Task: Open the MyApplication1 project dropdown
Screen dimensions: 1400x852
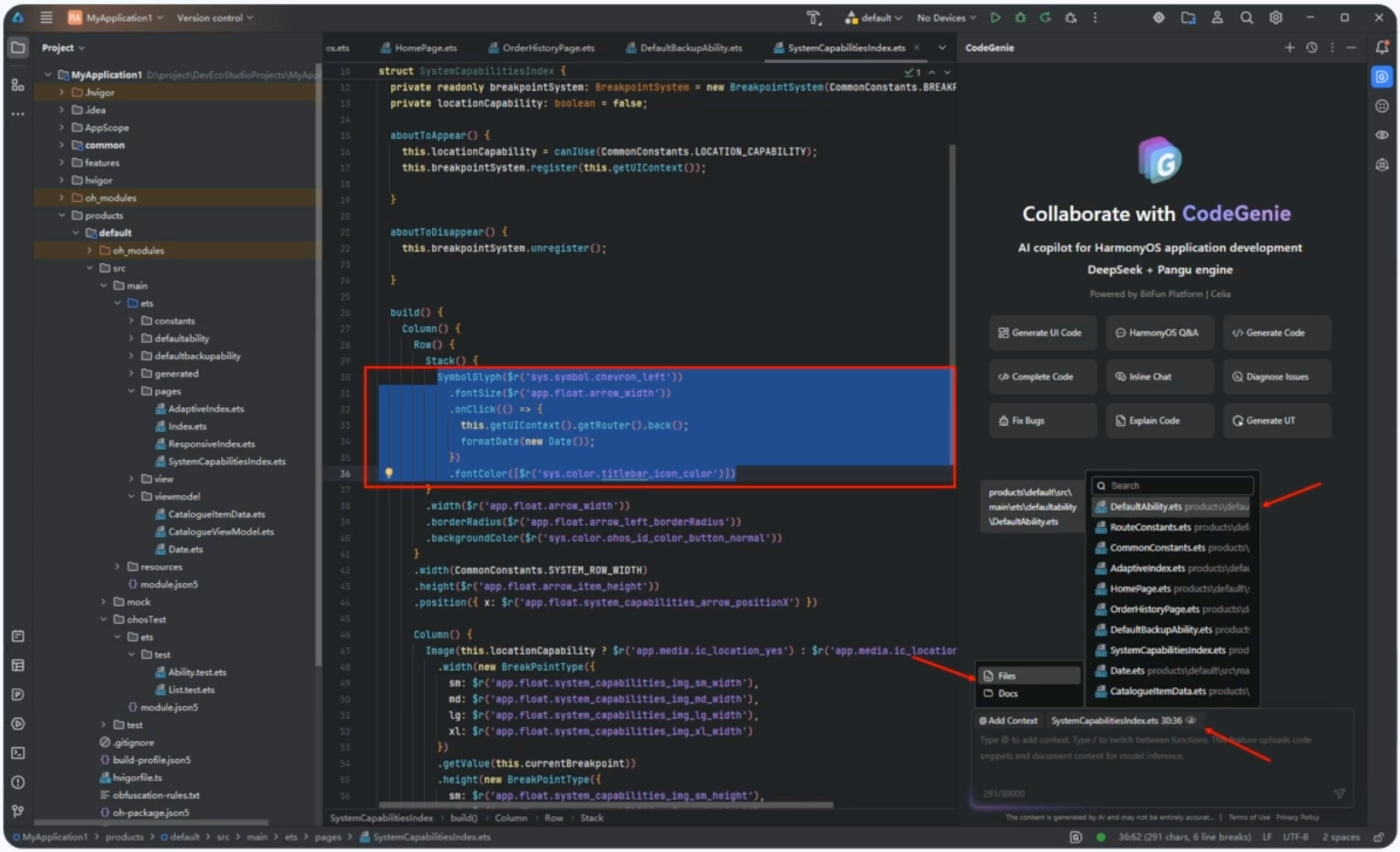Action: click(x=115, y=18)
